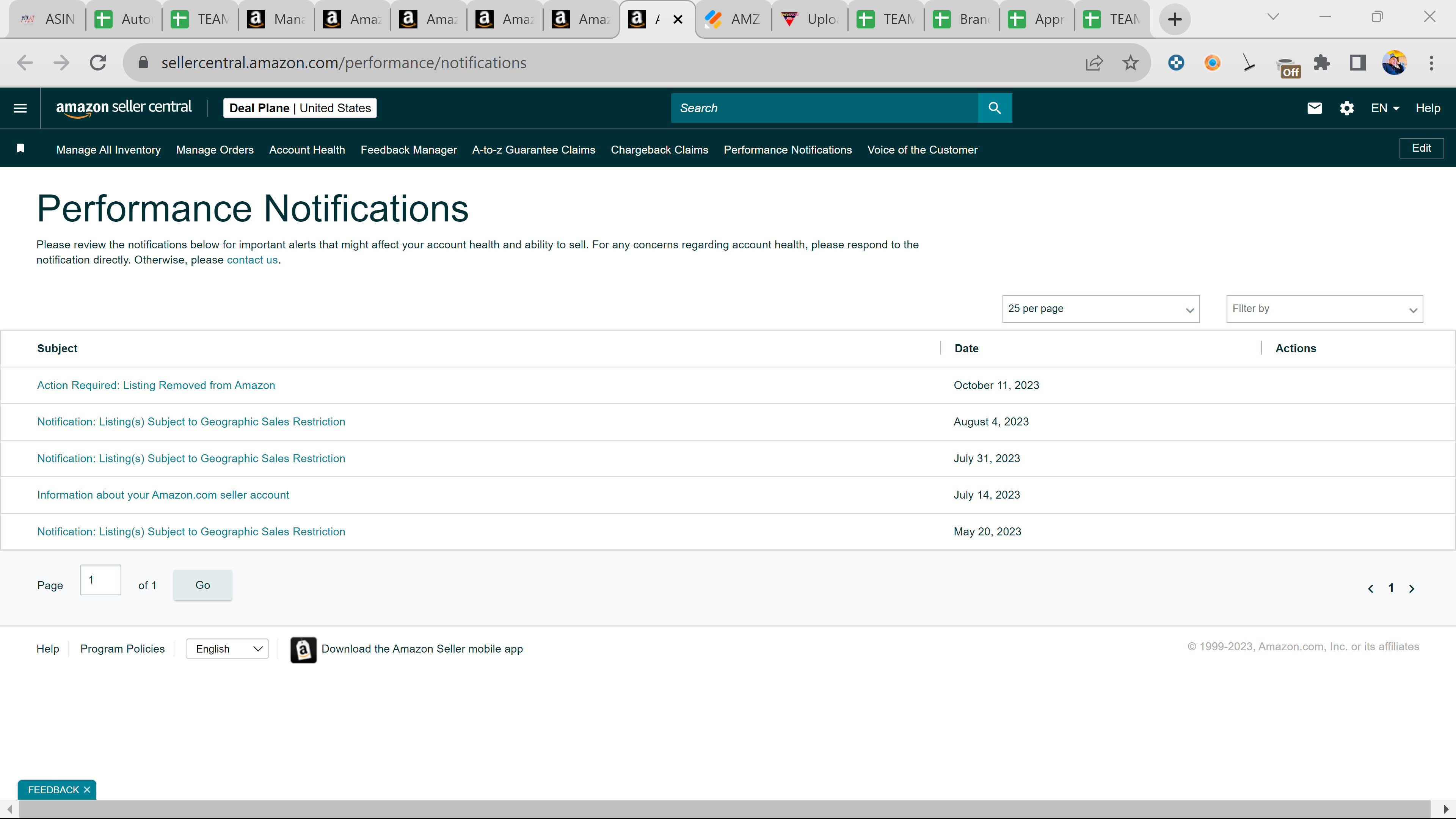Click the bookmark flag icon

tap(20, 148)
